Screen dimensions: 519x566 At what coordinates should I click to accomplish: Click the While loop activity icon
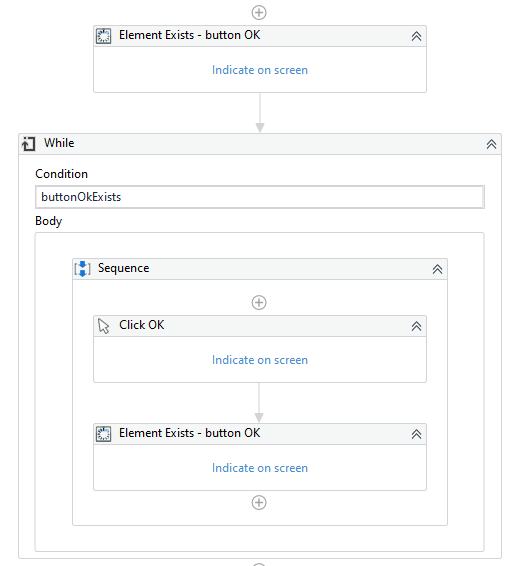click(29, 144)
